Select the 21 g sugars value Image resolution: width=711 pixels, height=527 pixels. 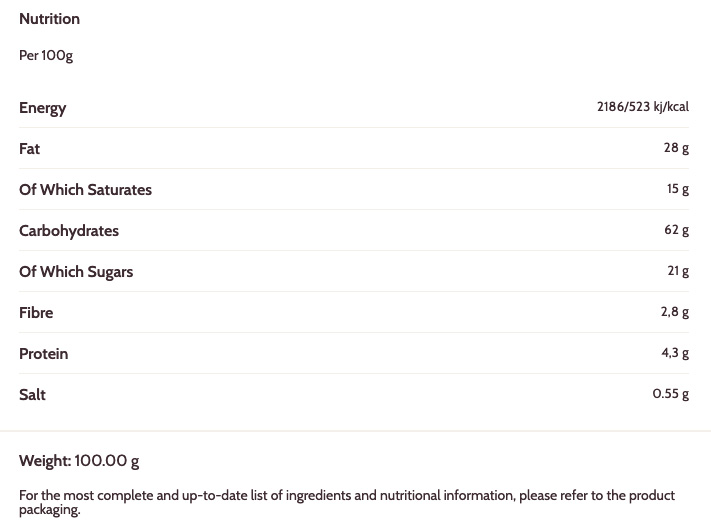678,271
